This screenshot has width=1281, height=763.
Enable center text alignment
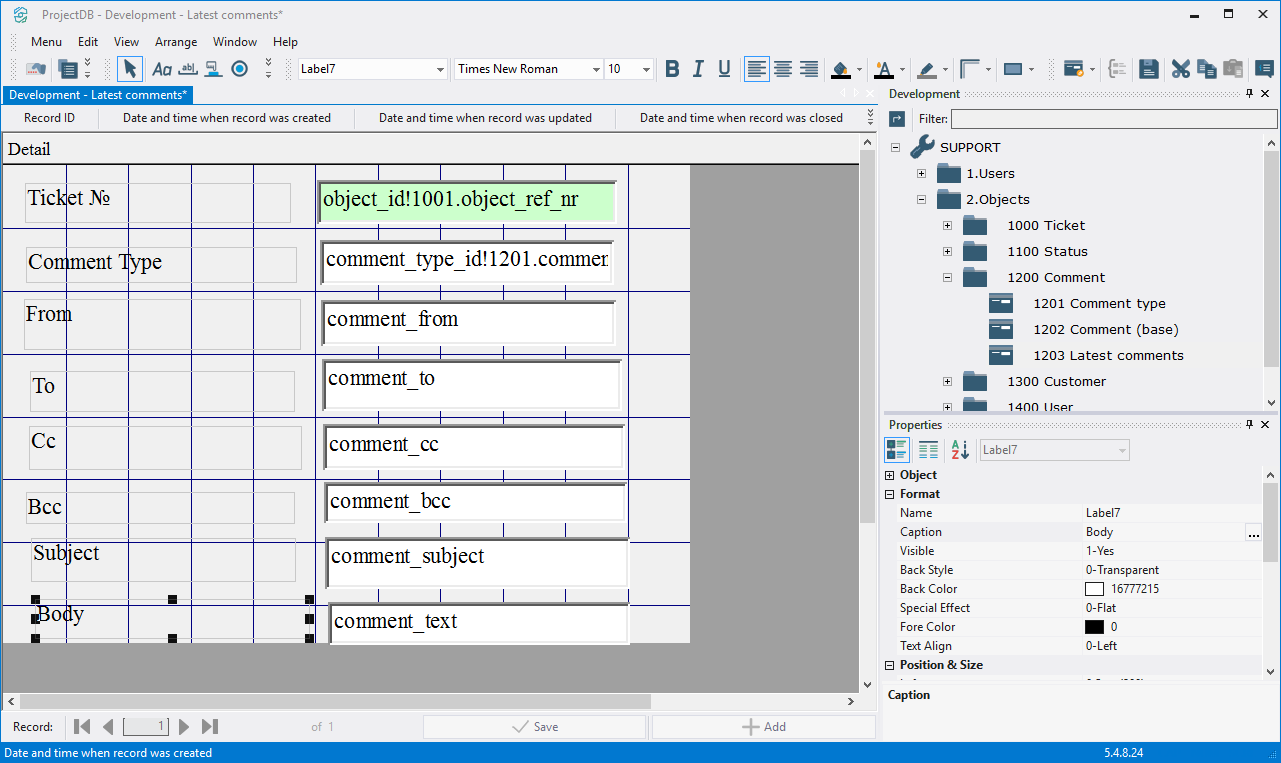[x=783, y=69]
